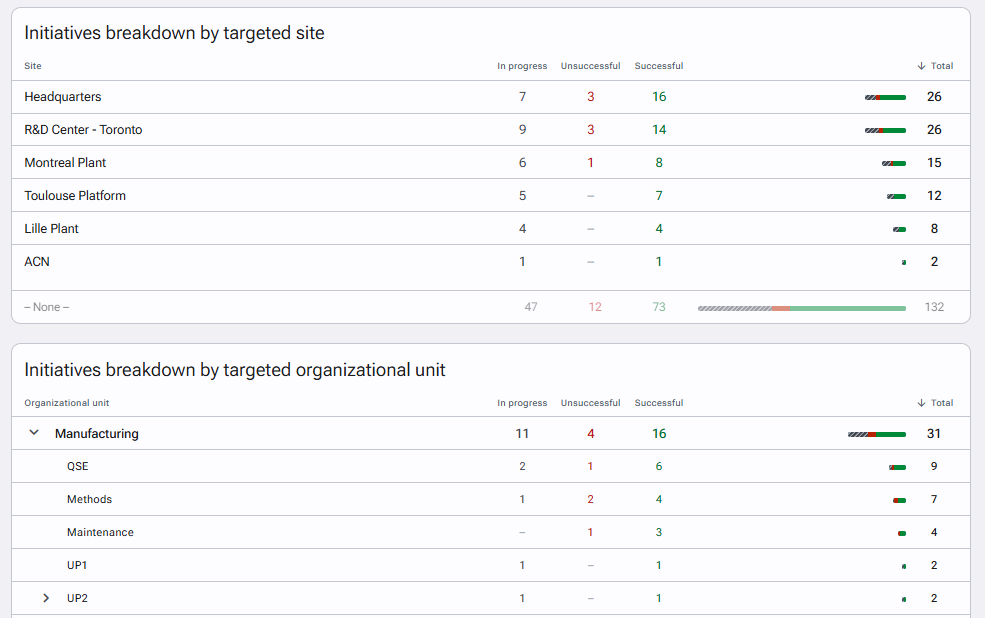Click Toulouse Platform successful count 7

tap(659, 195)
